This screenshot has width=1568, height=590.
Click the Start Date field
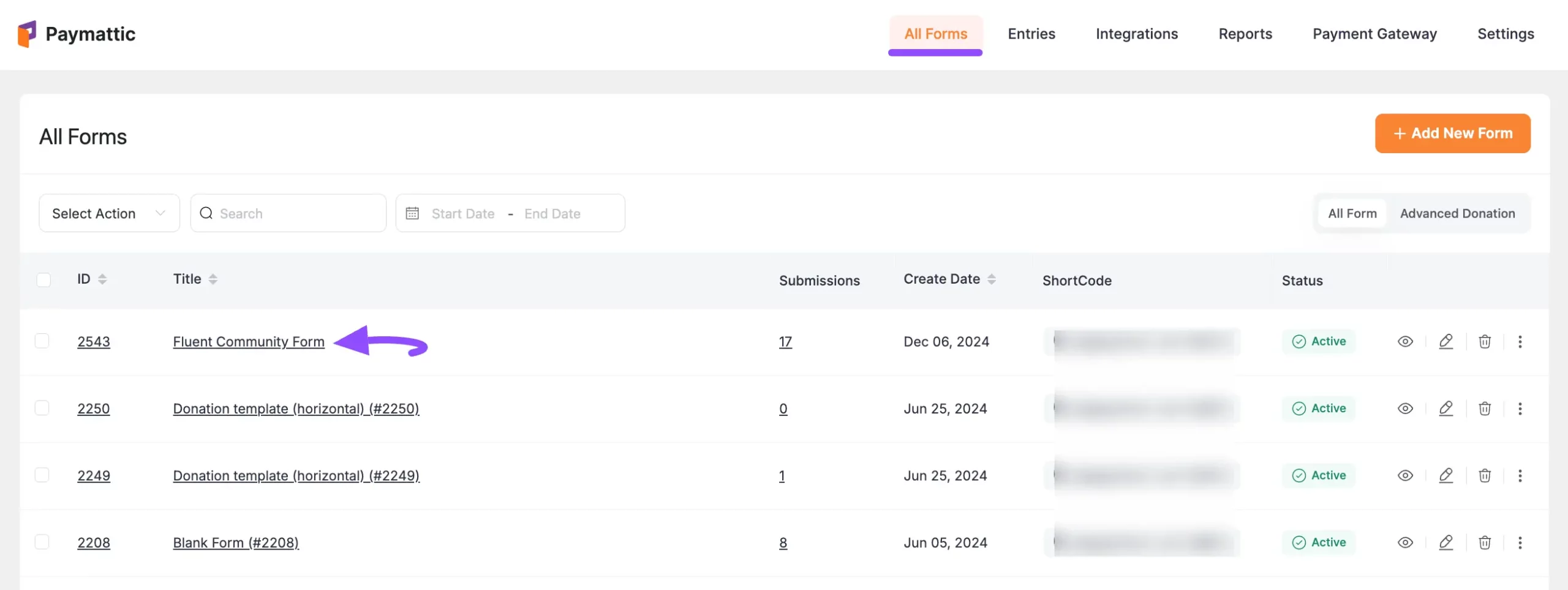[x=463, y=213]
